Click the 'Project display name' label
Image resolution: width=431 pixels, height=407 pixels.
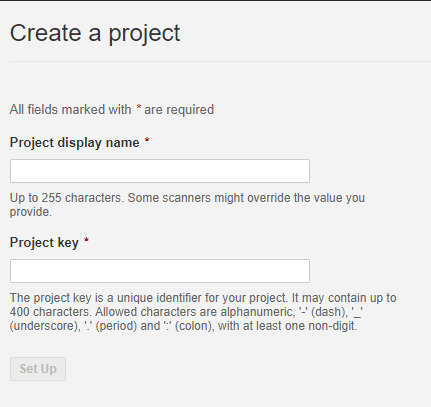click(75, 143)
